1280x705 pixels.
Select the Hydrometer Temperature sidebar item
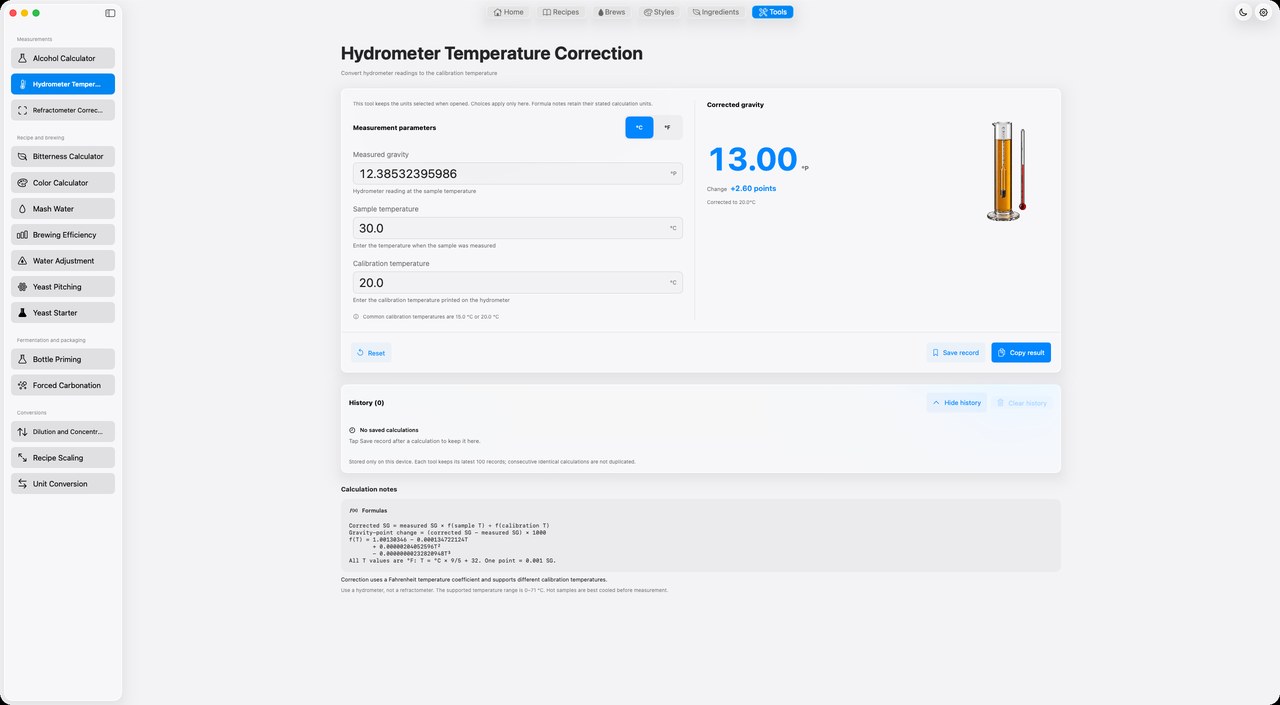coord(63,84)
